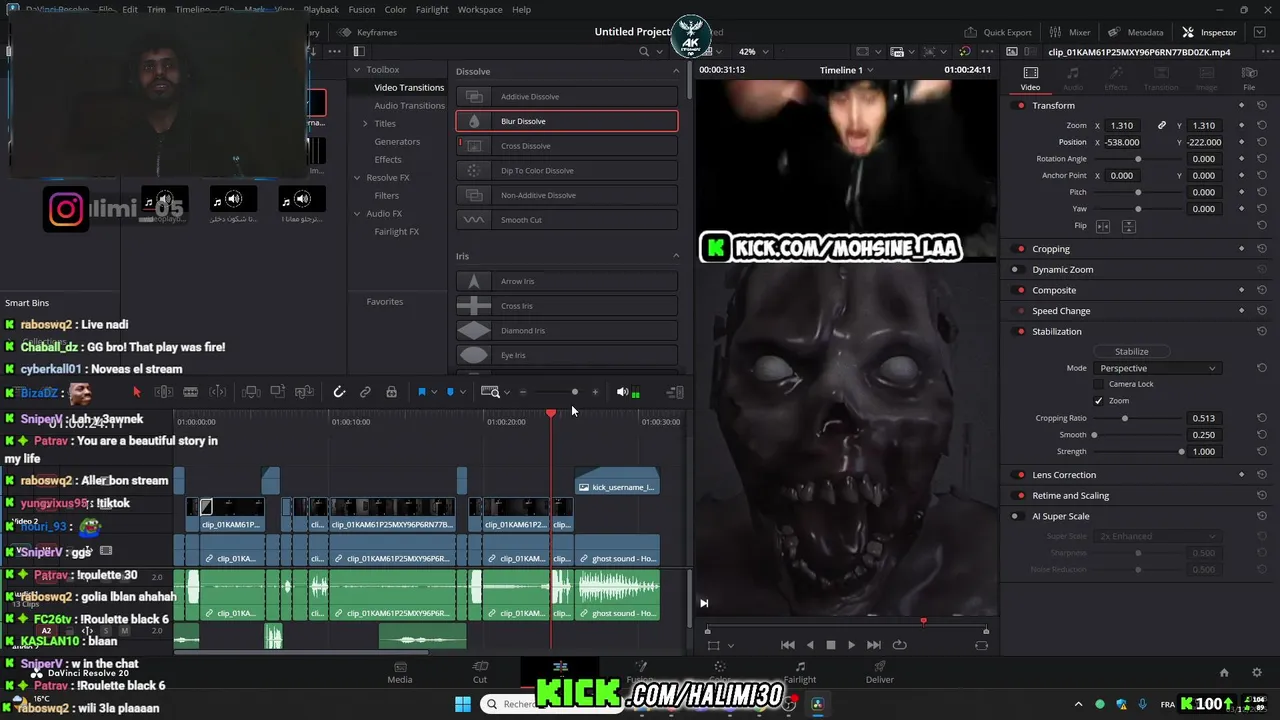
Task: Collapse the Toolbox tree
Action: click(357, 70)
